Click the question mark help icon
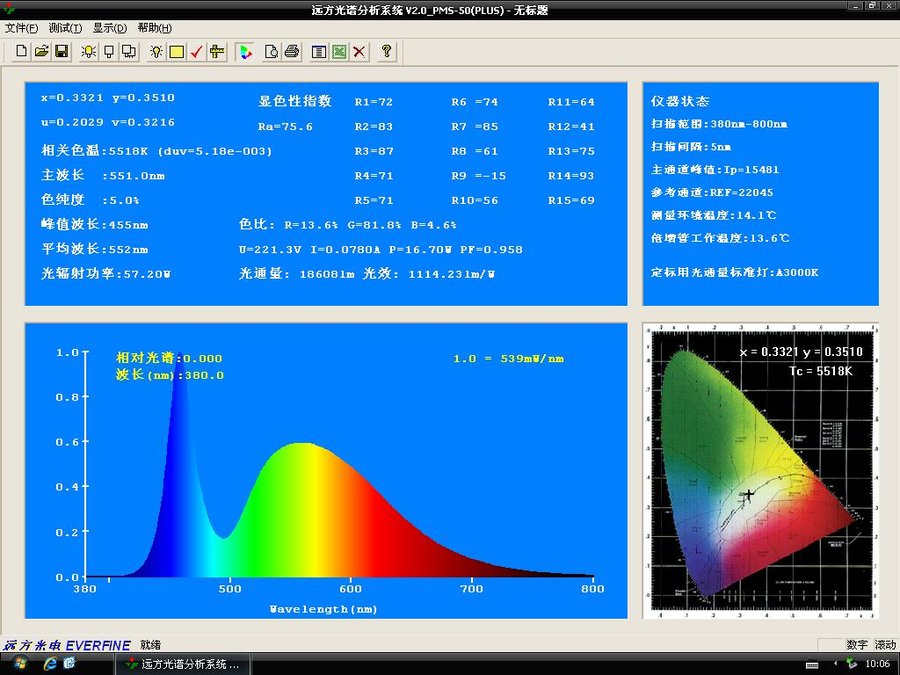 tap(387, 51)
